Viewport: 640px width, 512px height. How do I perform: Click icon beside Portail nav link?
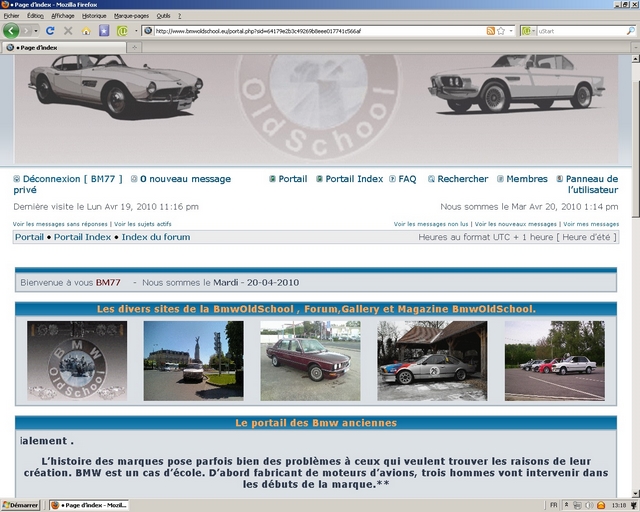coord(272,179)
